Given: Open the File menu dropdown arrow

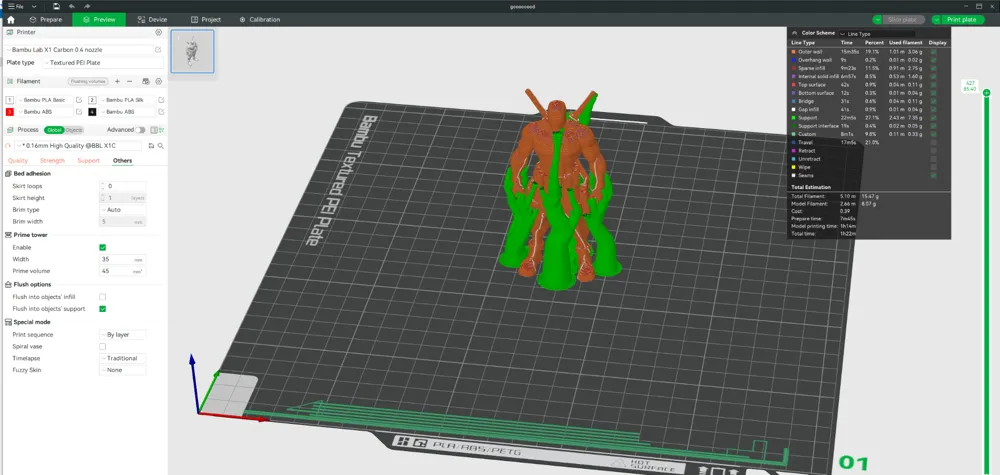Looking at the screenshot, I should click(34, 6).
